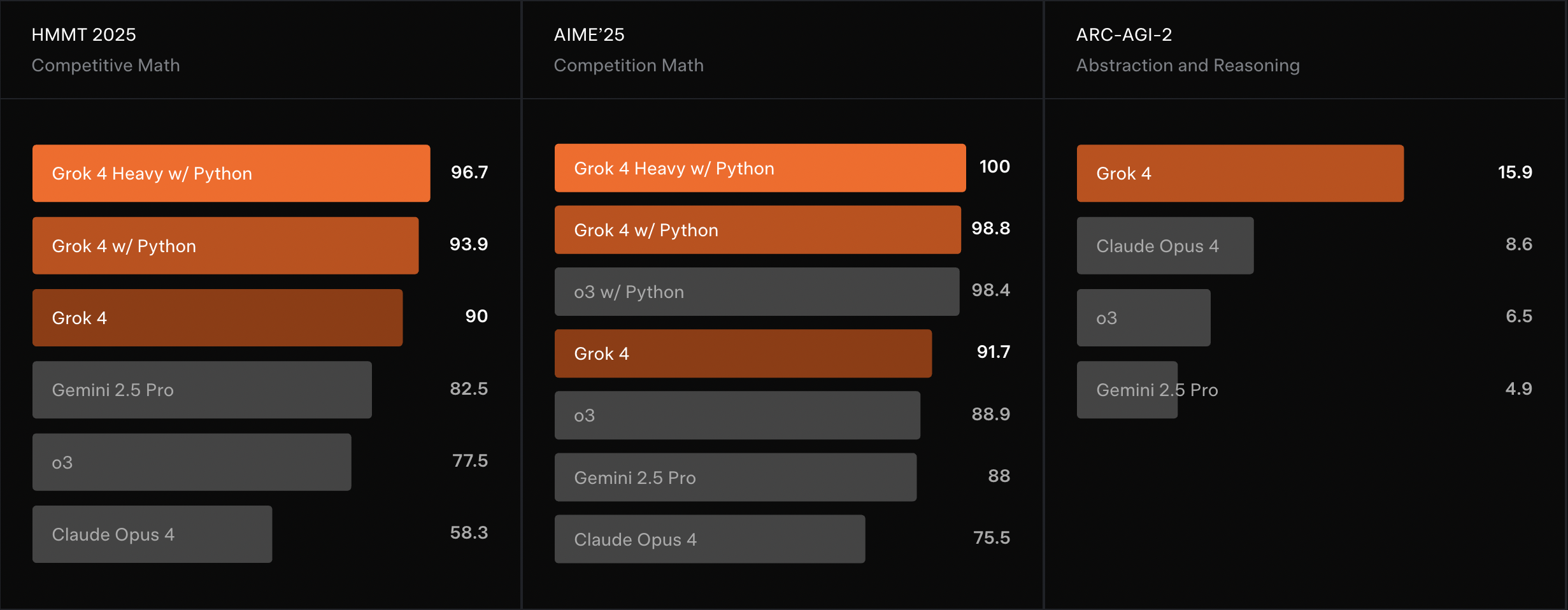Select the AIME'25 chart heading
The height and width of the screenshot is (610, 1568).
tap(589, 34)
